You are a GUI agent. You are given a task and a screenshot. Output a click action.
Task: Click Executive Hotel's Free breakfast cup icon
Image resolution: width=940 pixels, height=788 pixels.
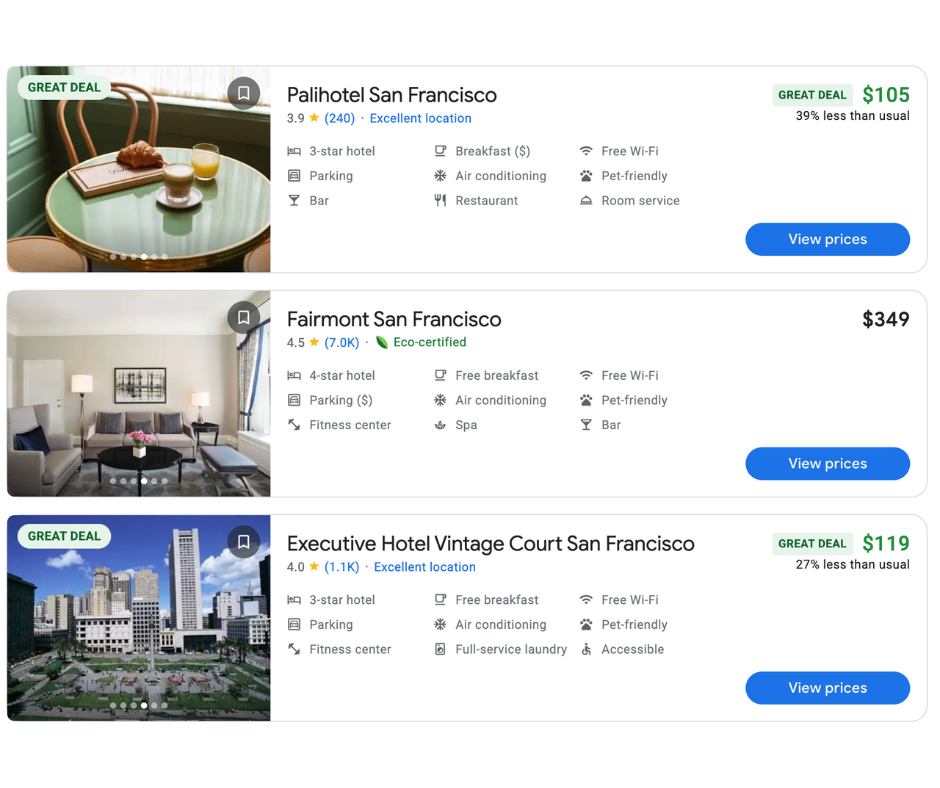[440, 600]
